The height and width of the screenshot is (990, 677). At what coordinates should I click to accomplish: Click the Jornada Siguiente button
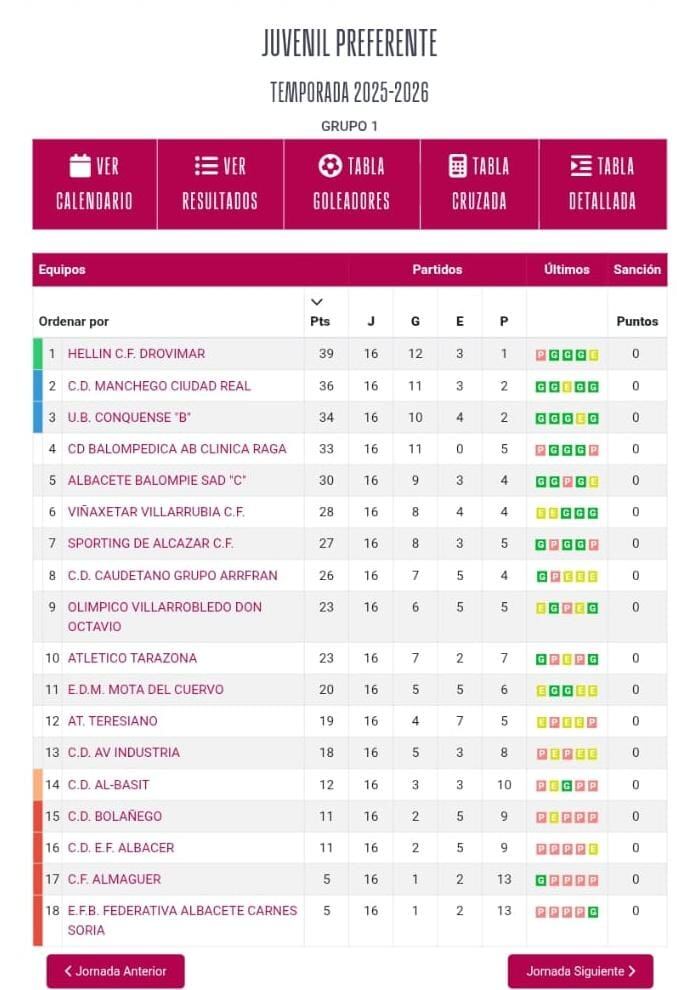pos(580,970)
